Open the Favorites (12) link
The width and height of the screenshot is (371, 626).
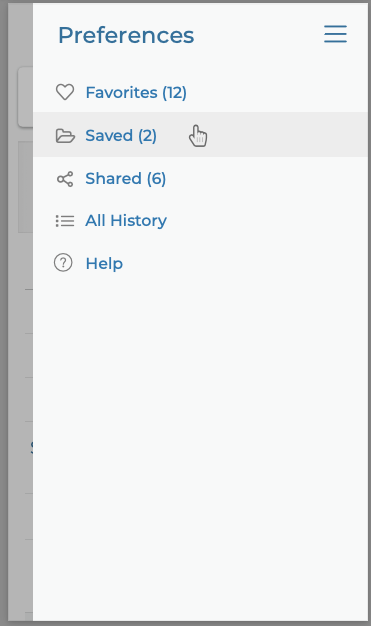click(x=136, y=93)
